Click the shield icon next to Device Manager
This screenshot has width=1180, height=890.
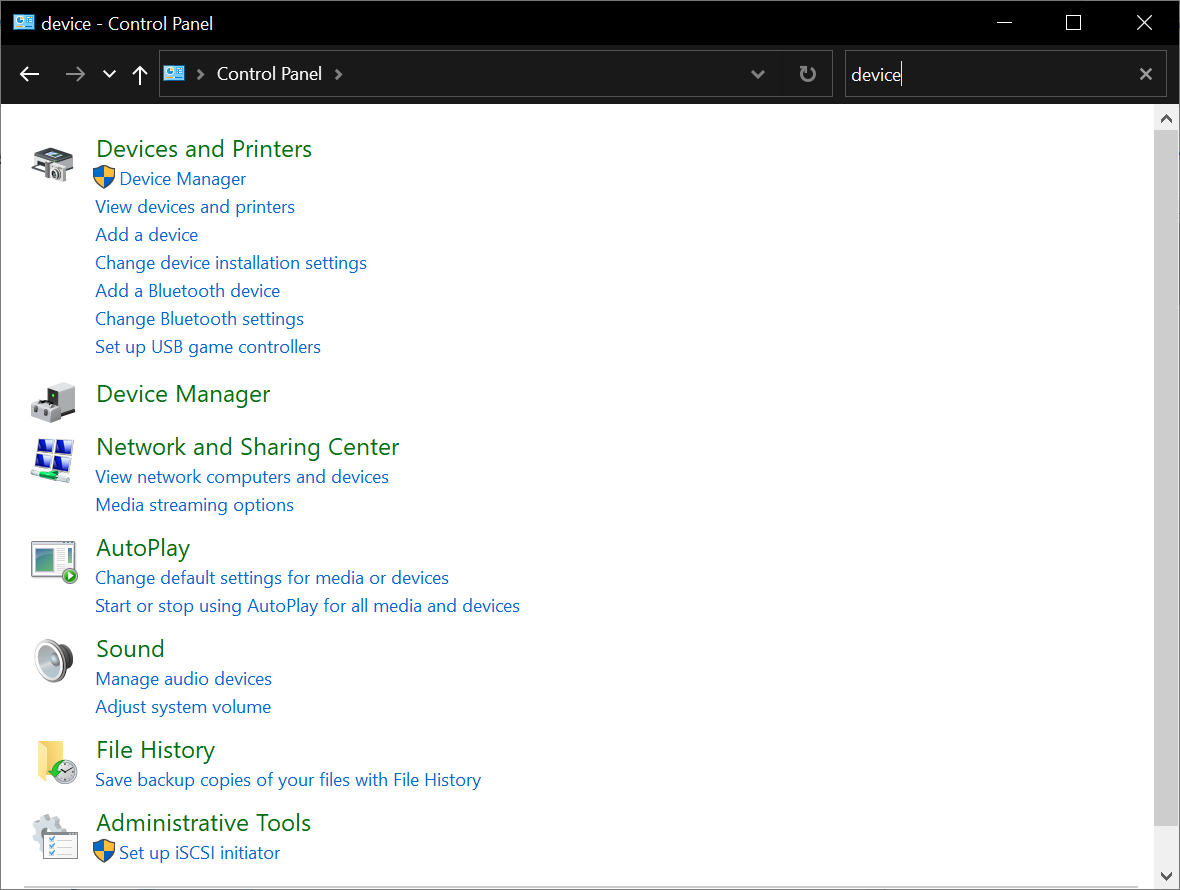[103, 178]
